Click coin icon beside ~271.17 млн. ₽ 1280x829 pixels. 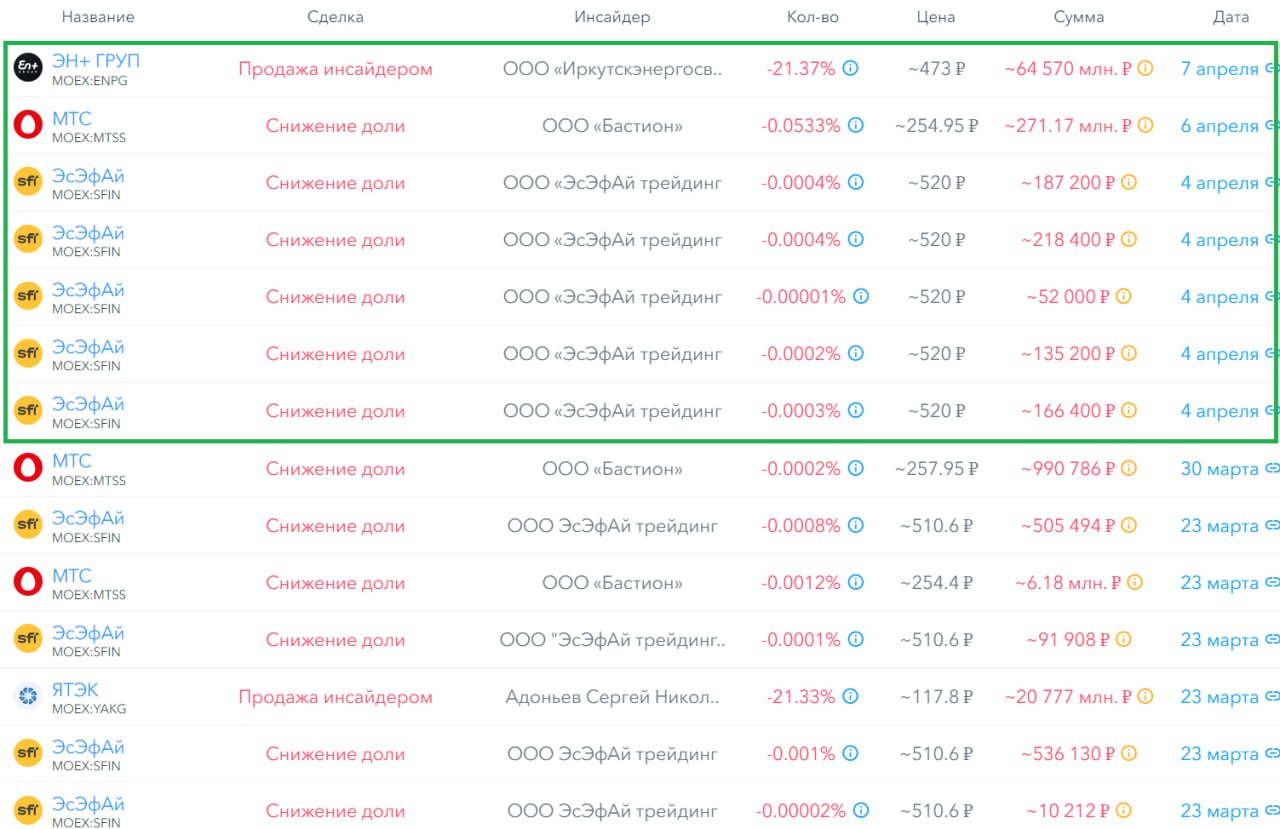tap(1145, 126)
